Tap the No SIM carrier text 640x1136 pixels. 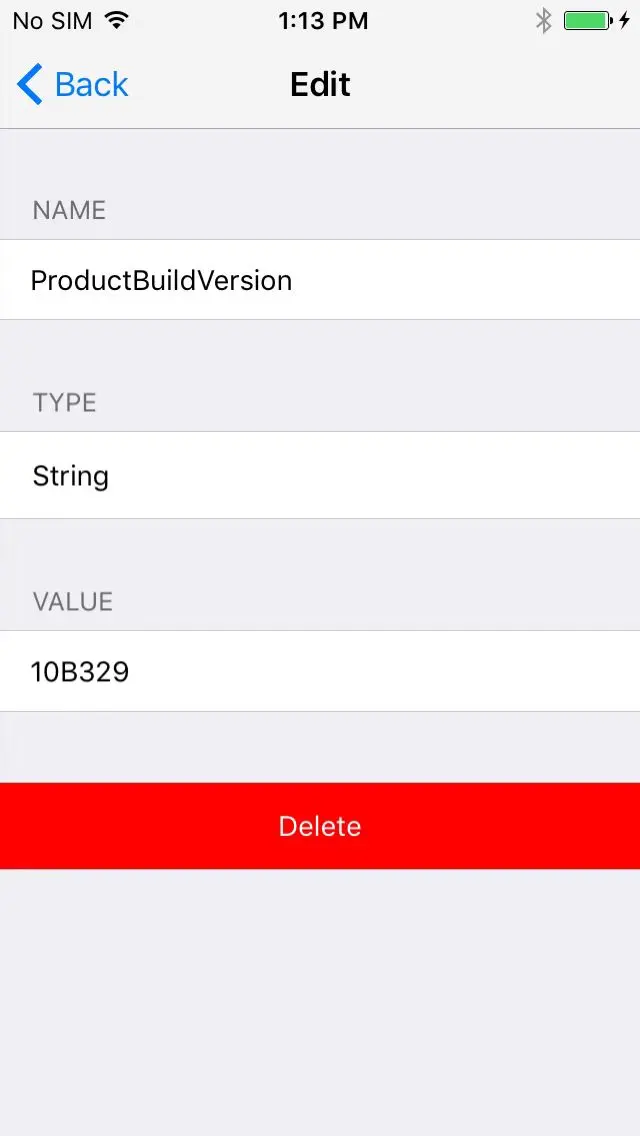pyautogui.click(x=52, y=21)
